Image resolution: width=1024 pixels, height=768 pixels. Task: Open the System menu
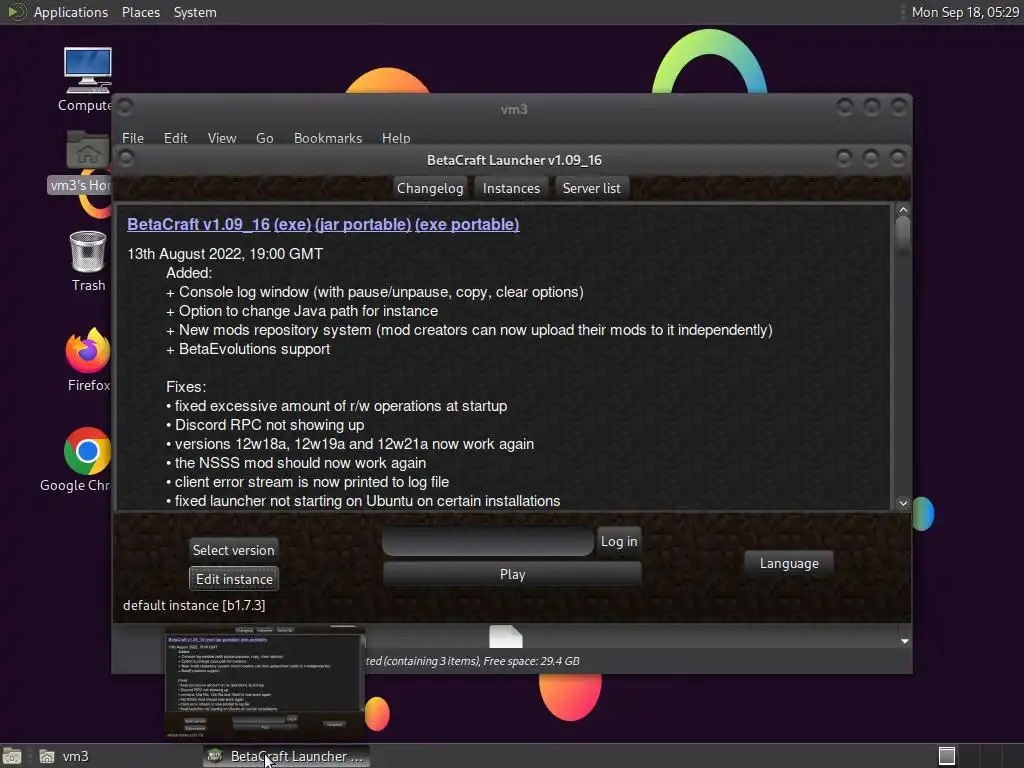(x=195, y=12)
